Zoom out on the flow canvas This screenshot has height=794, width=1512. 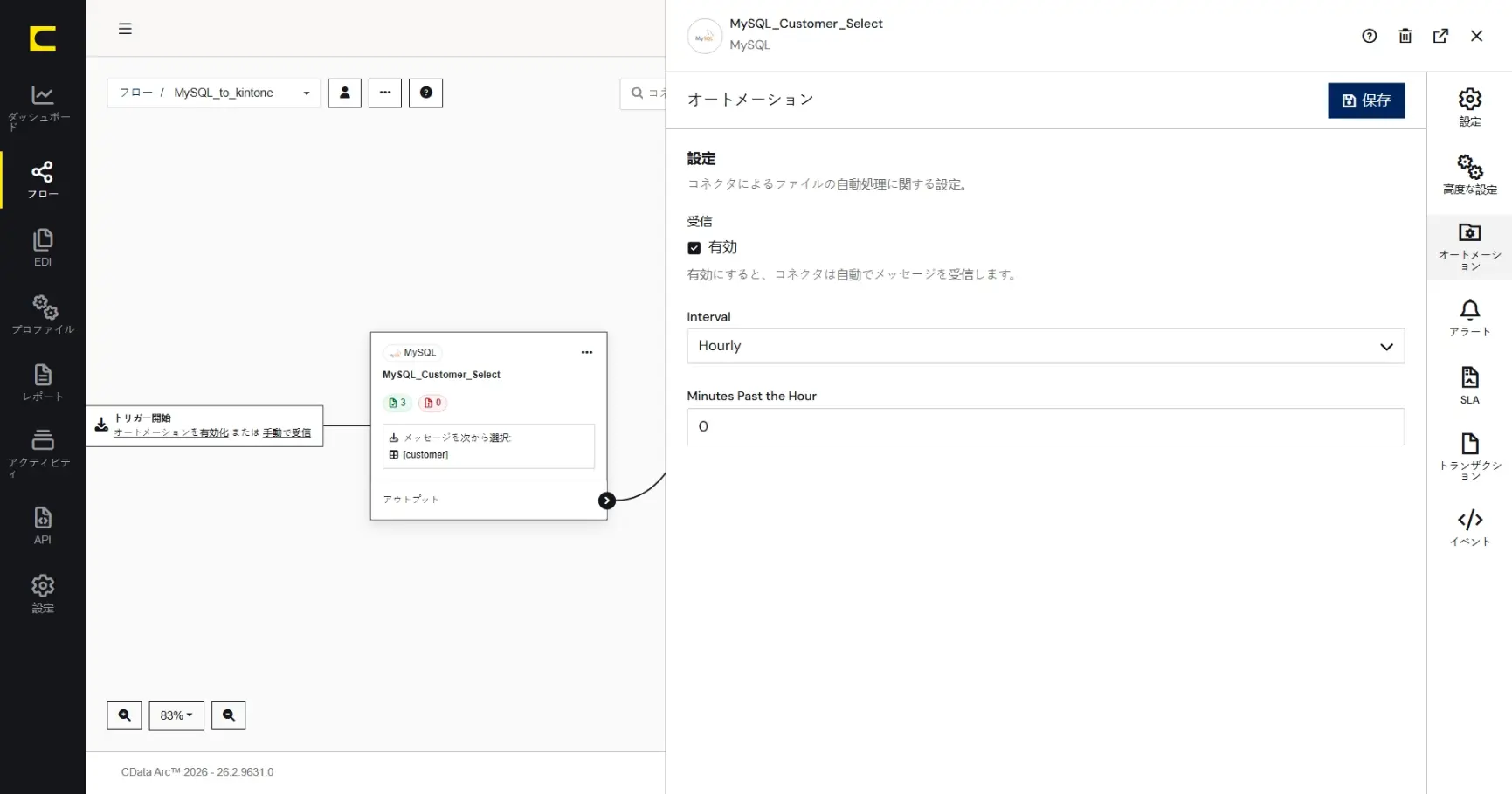tap(229, 715)
